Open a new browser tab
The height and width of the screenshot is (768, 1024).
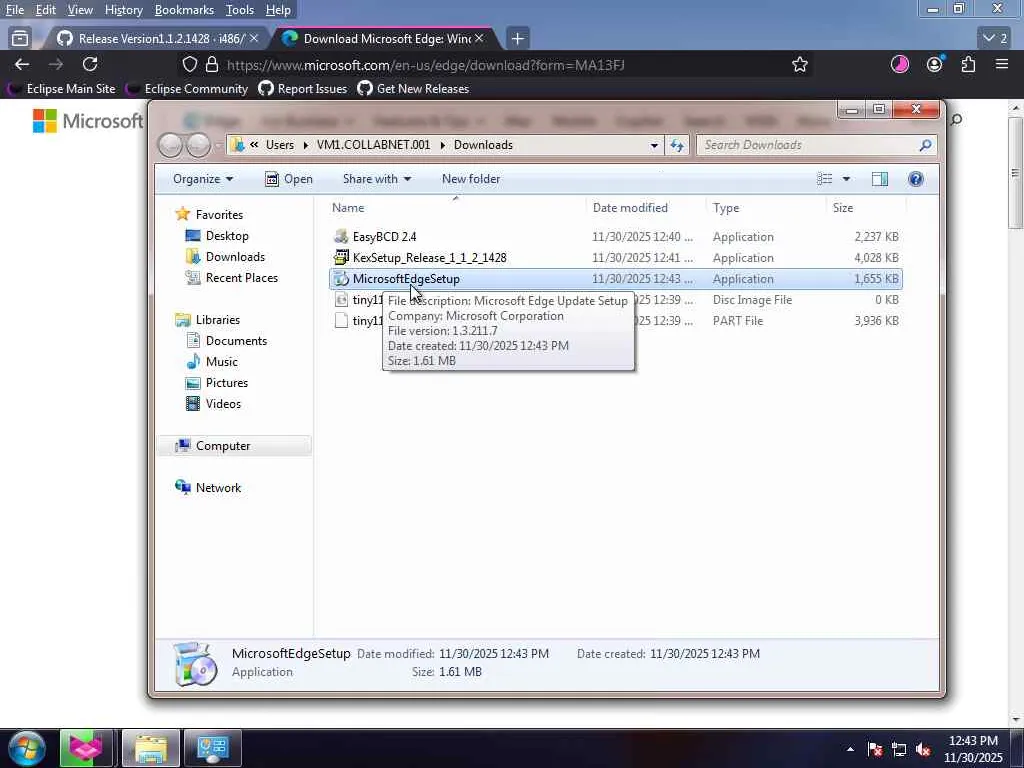[x=517, y=39]
